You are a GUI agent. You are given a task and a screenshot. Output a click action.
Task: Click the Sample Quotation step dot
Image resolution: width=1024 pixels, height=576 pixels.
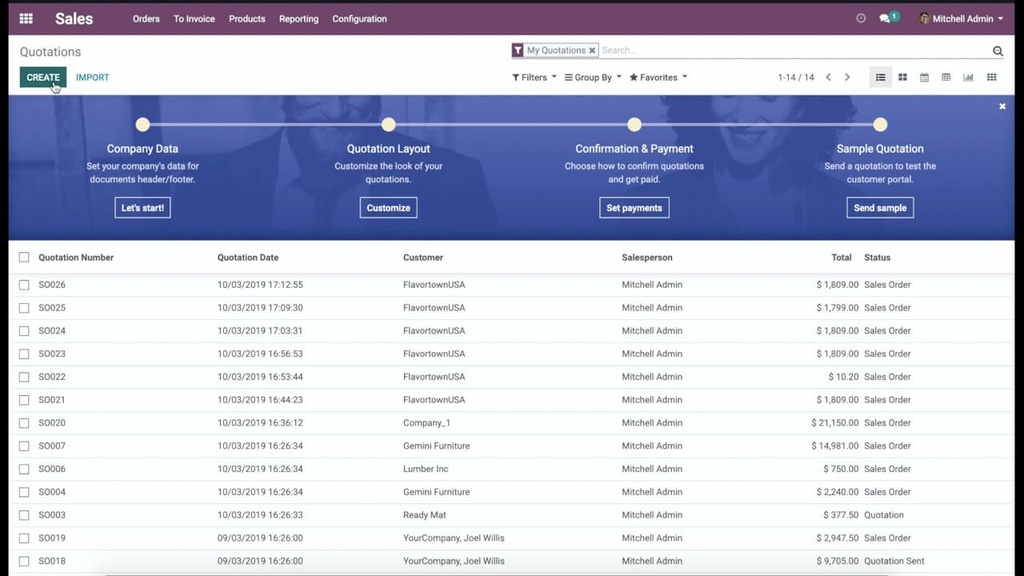[880, 124]
